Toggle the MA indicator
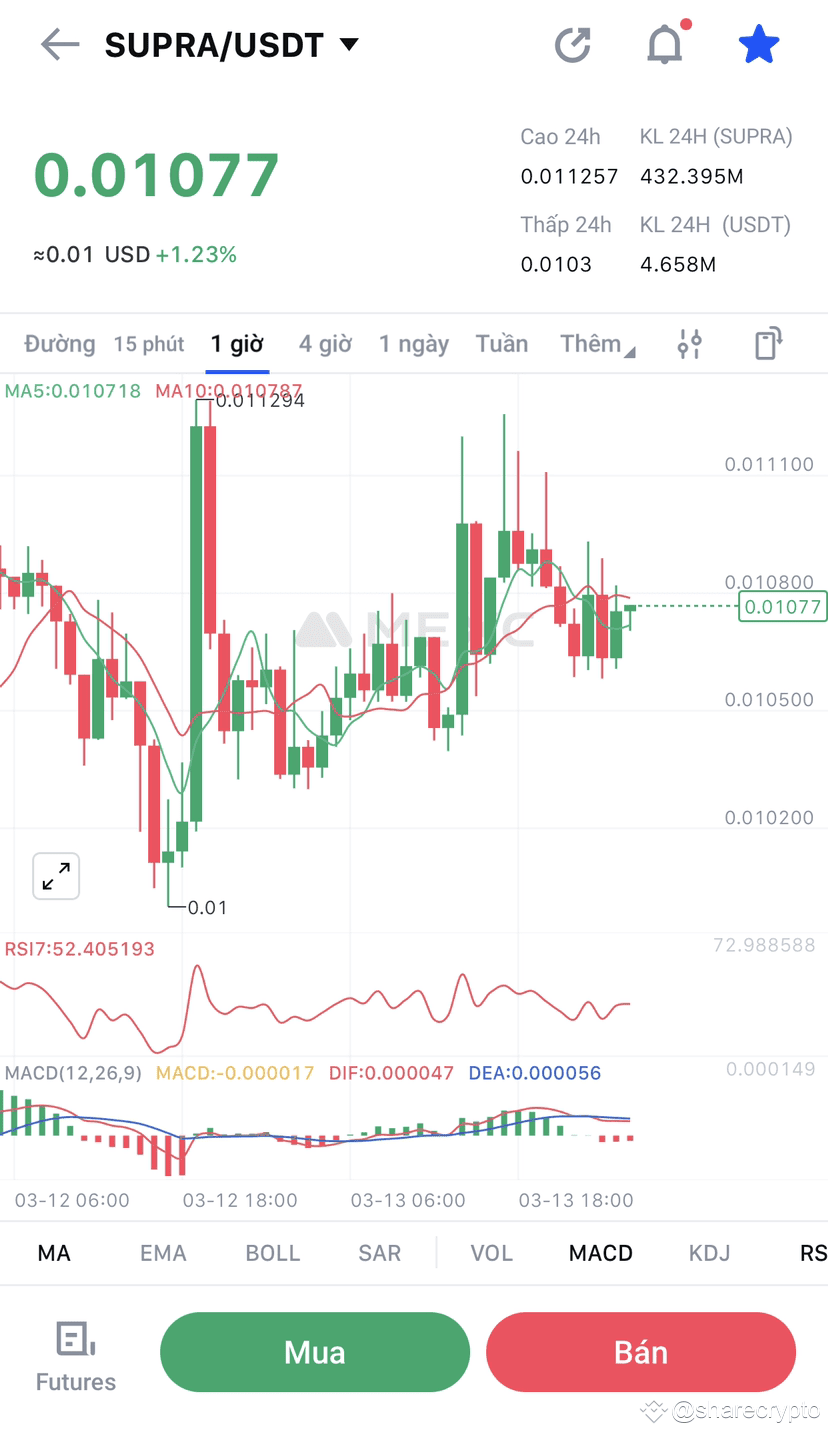The height and width of the screenshot is (1432, 828). (54, 1253)
